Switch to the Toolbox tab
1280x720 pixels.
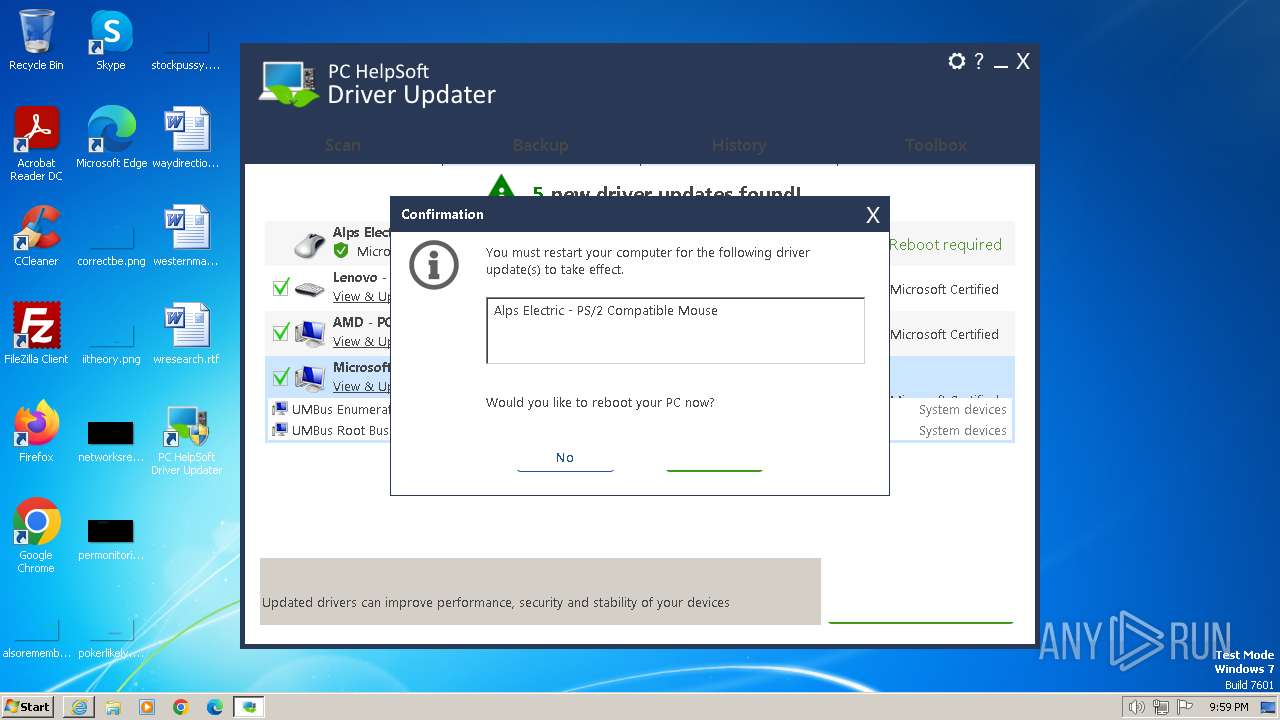(936, 145)
